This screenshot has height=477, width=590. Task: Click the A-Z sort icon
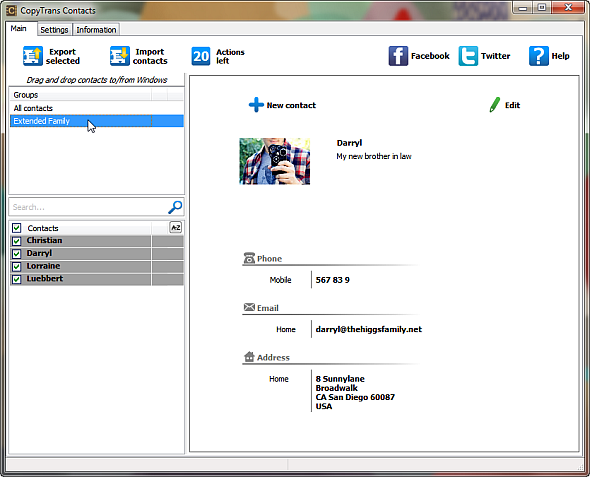176,228
